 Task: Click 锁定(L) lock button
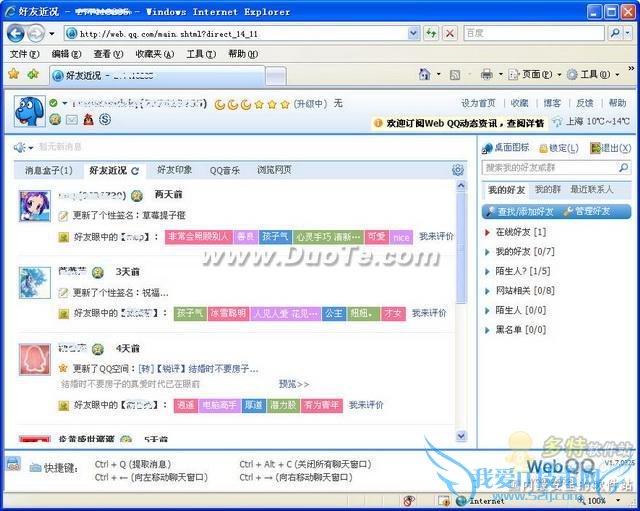559,148
